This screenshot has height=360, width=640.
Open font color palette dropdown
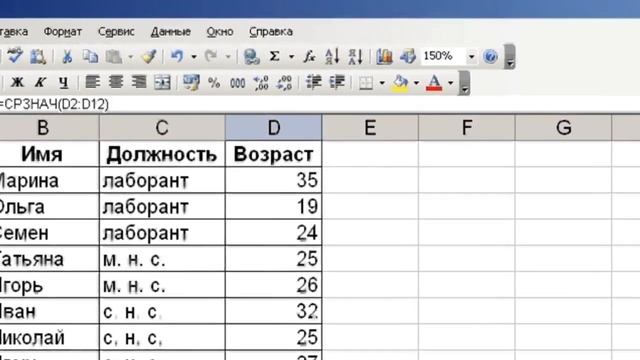tap(451, 83)
